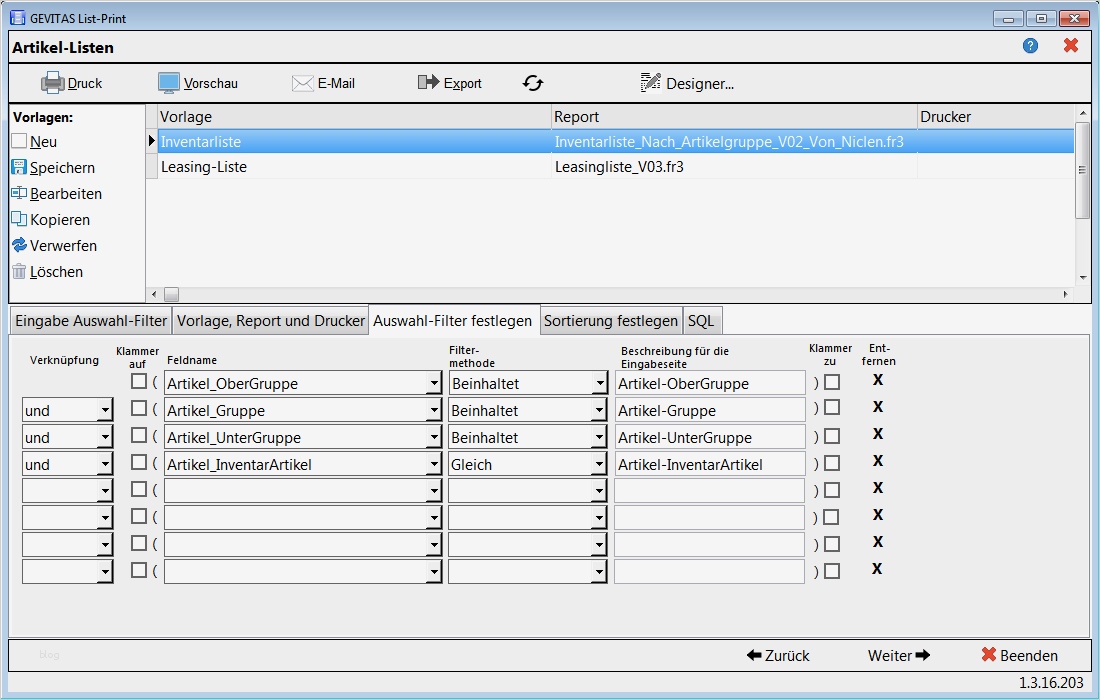Open the SQL tab

[702, 321]
